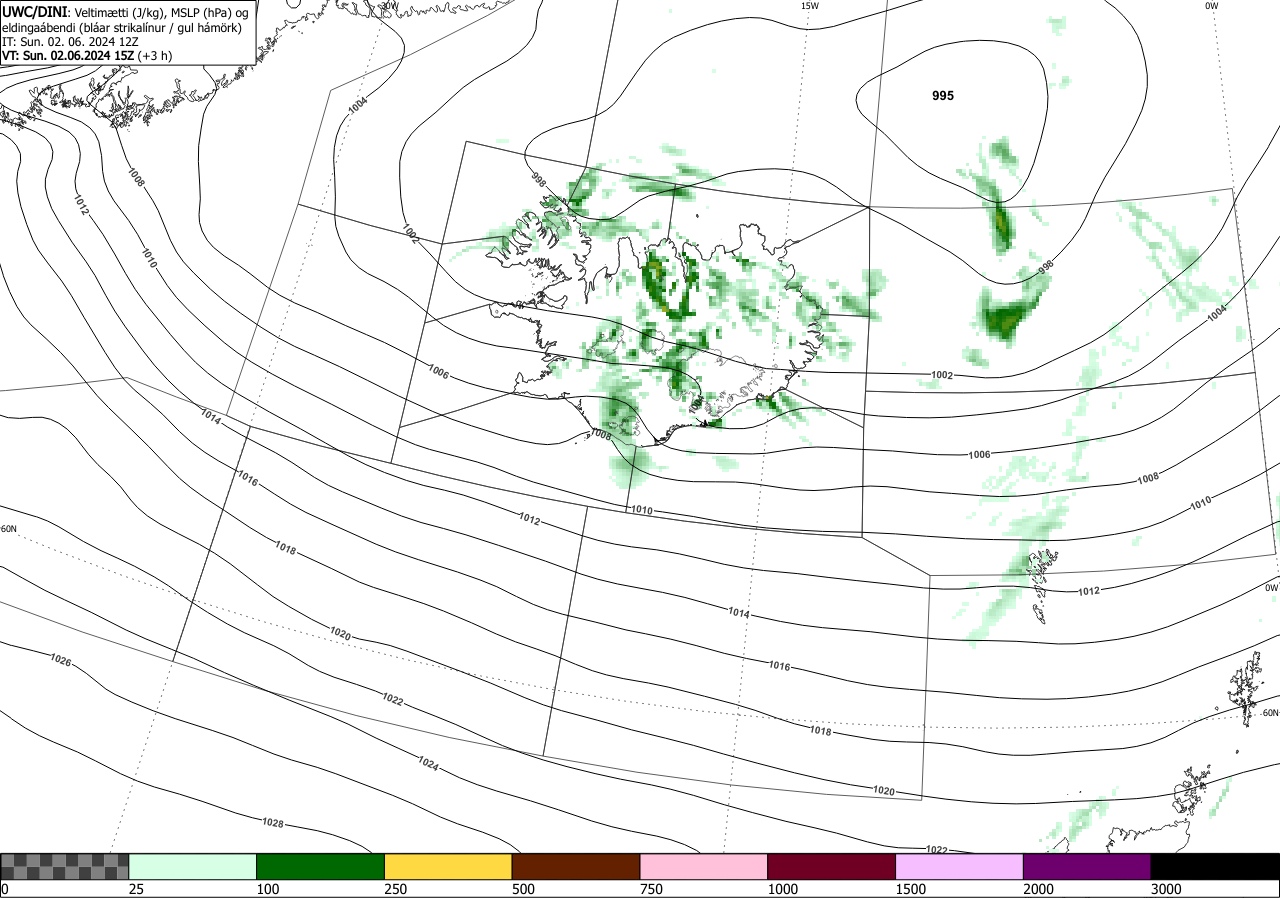1280x898 pixels.
Task: Click the legend tick value '250'
Action: pos(396,889)
